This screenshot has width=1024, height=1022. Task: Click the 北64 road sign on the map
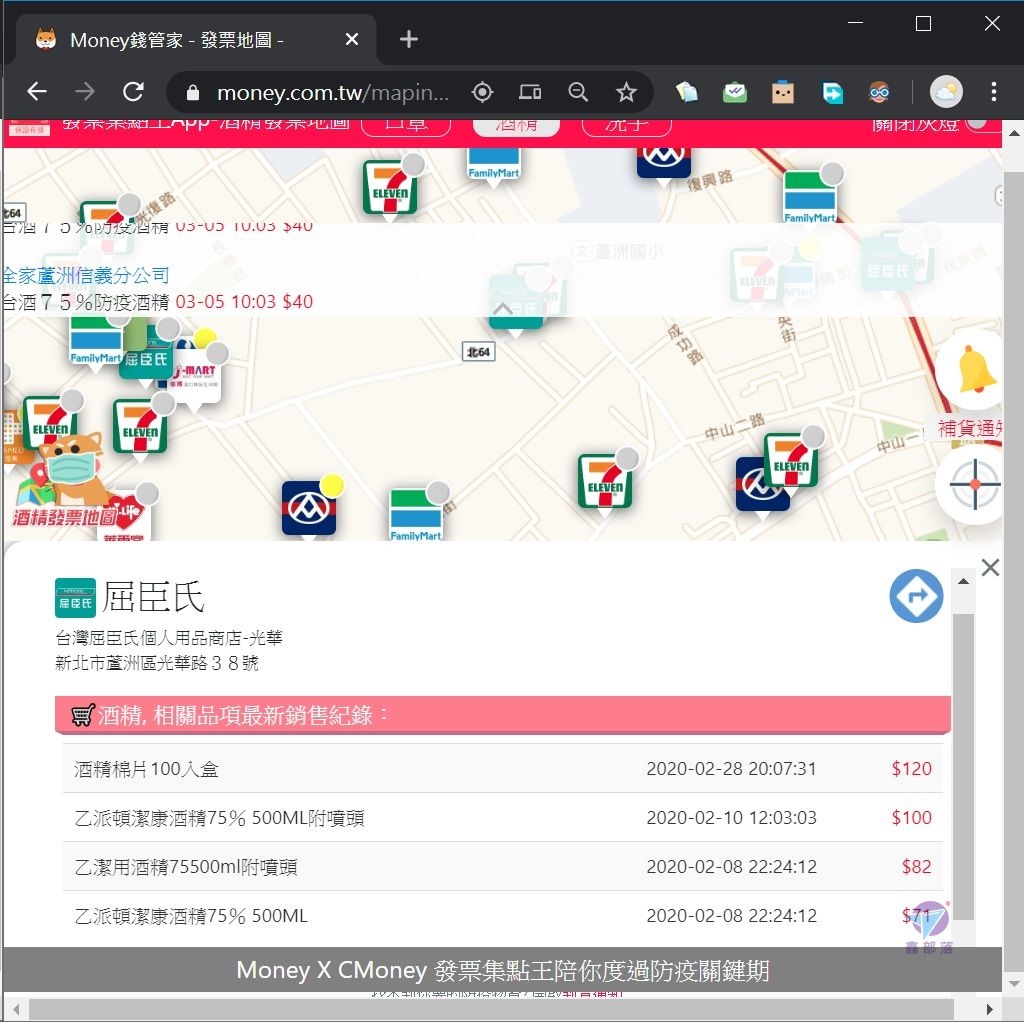[478, 352]
